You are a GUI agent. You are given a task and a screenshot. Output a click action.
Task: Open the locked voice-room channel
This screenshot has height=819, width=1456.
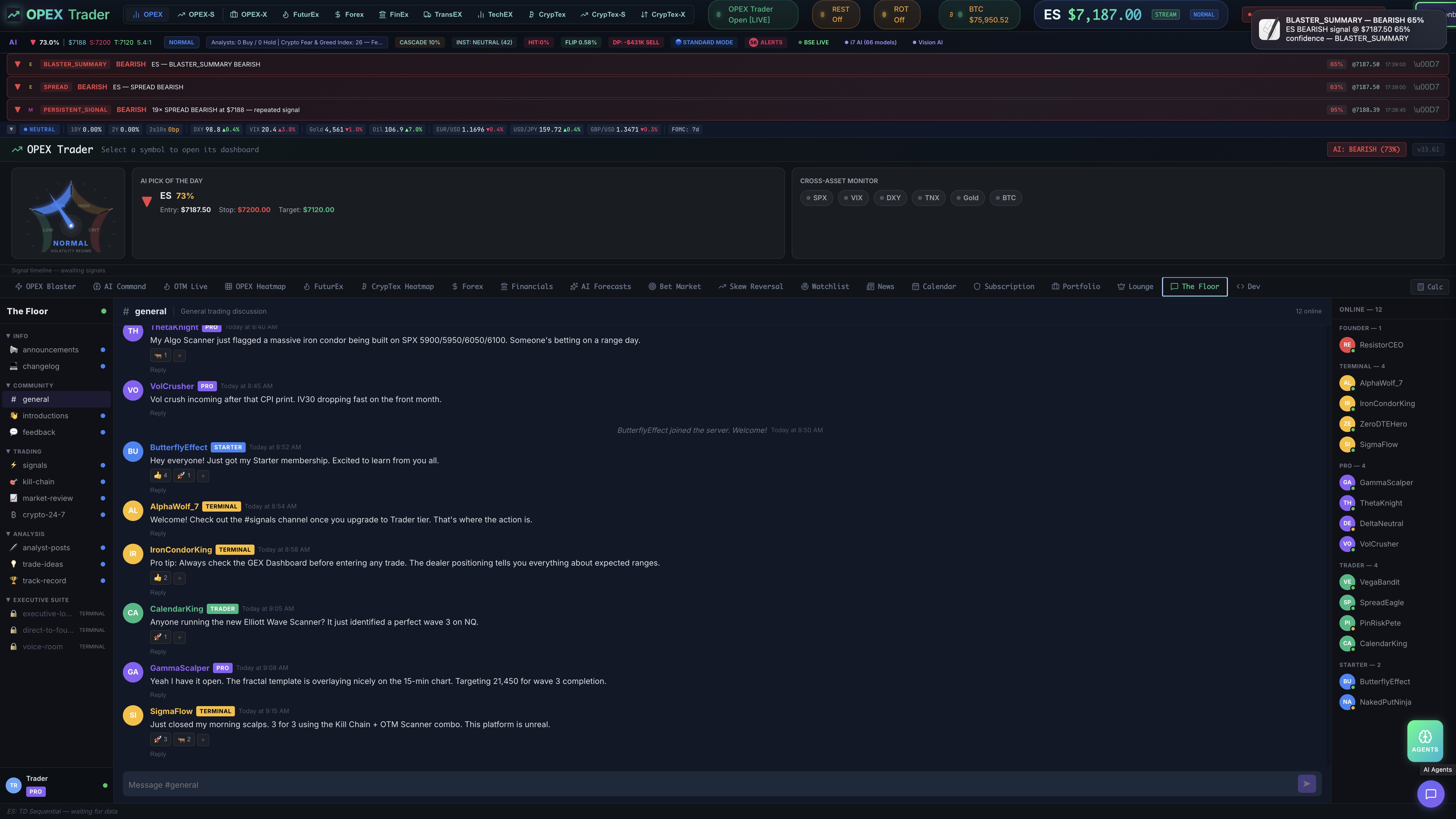tap(57, 647)
